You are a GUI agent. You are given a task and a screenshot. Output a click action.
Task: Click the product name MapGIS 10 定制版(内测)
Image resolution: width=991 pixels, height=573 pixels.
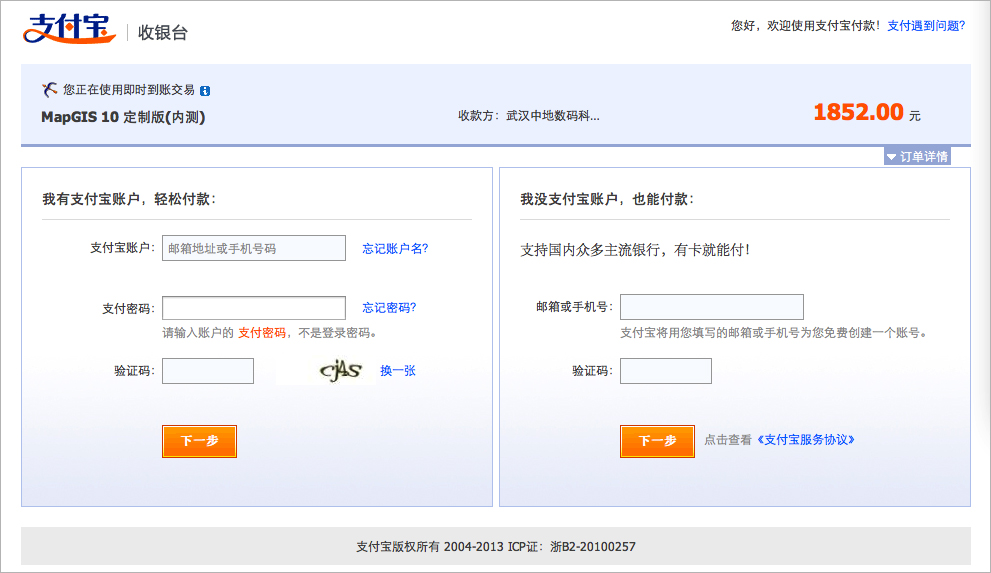(x=123, y=117)
